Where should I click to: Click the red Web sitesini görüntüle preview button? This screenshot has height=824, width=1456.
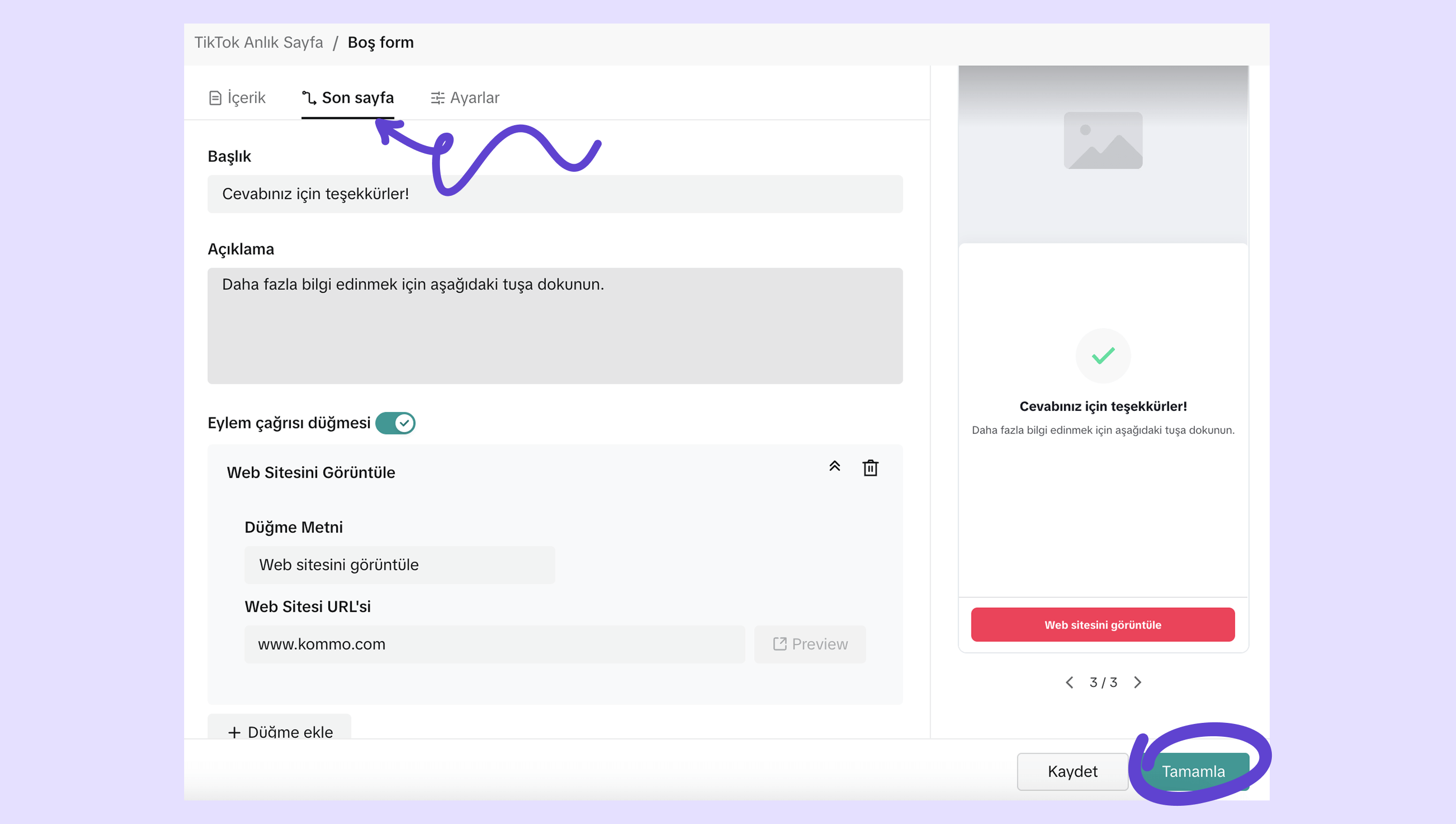pos(1103,625)
